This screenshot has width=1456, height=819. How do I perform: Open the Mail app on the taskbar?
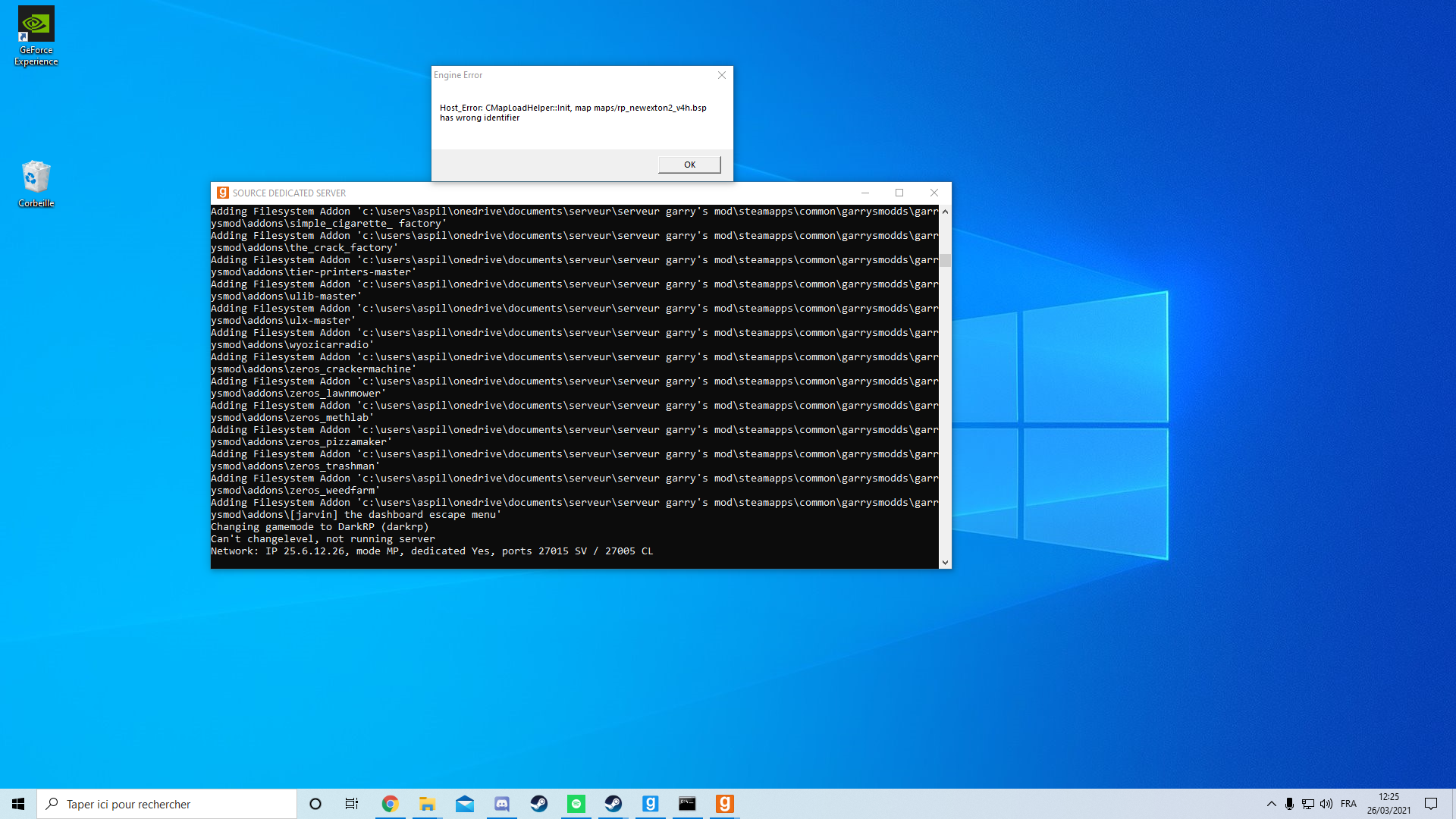464,804
